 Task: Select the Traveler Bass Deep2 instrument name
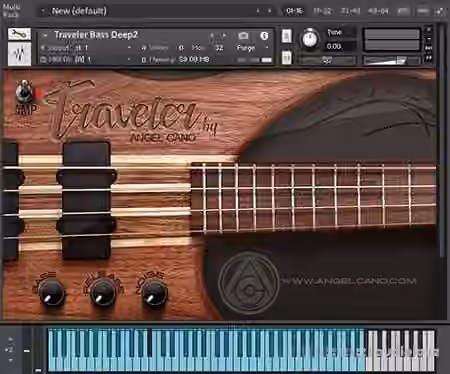point(96,35)
